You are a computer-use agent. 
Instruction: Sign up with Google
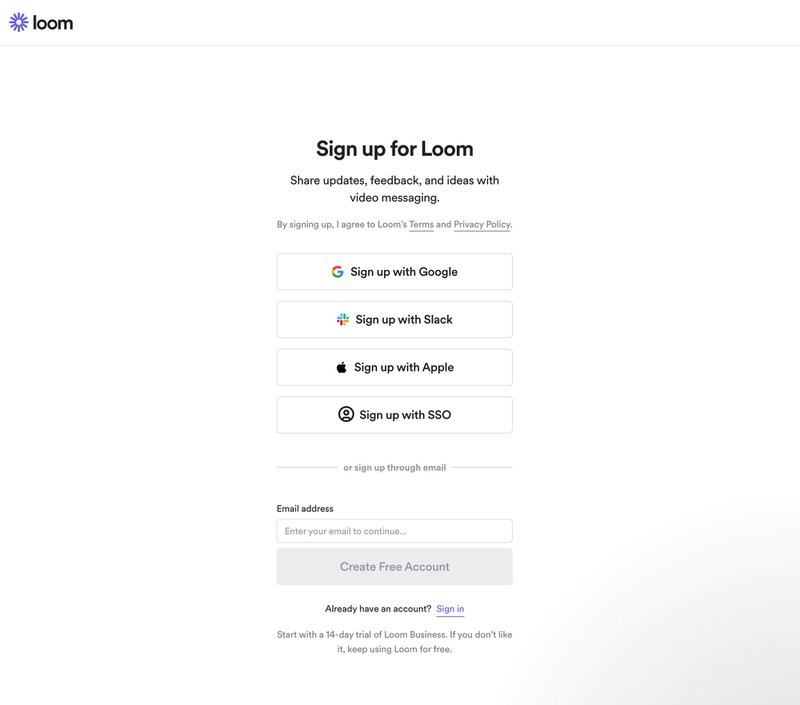394,271
